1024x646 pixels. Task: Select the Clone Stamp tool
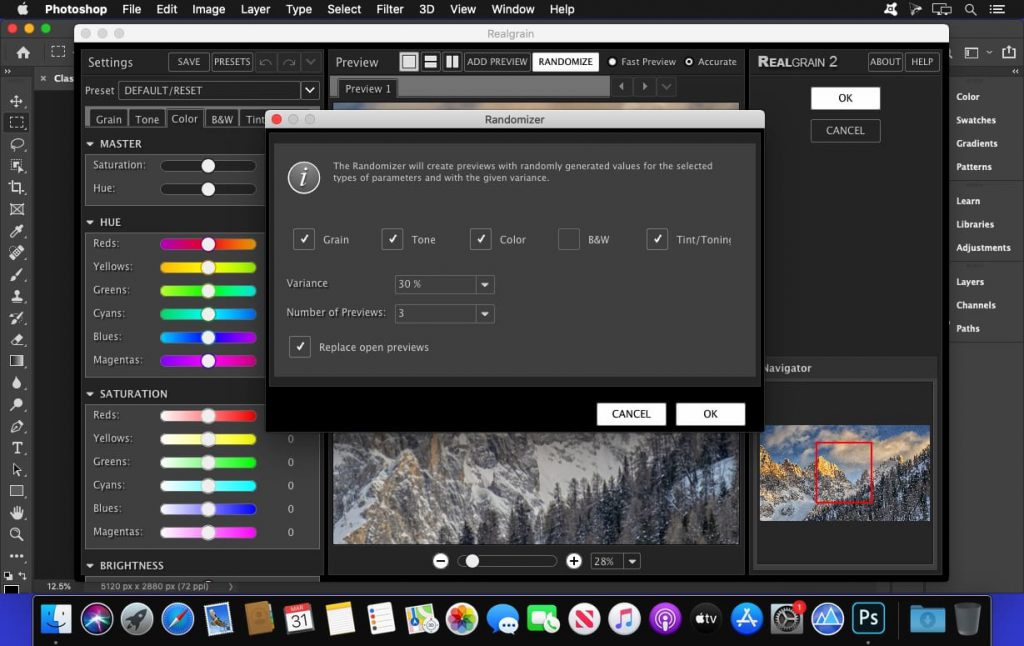15,295
